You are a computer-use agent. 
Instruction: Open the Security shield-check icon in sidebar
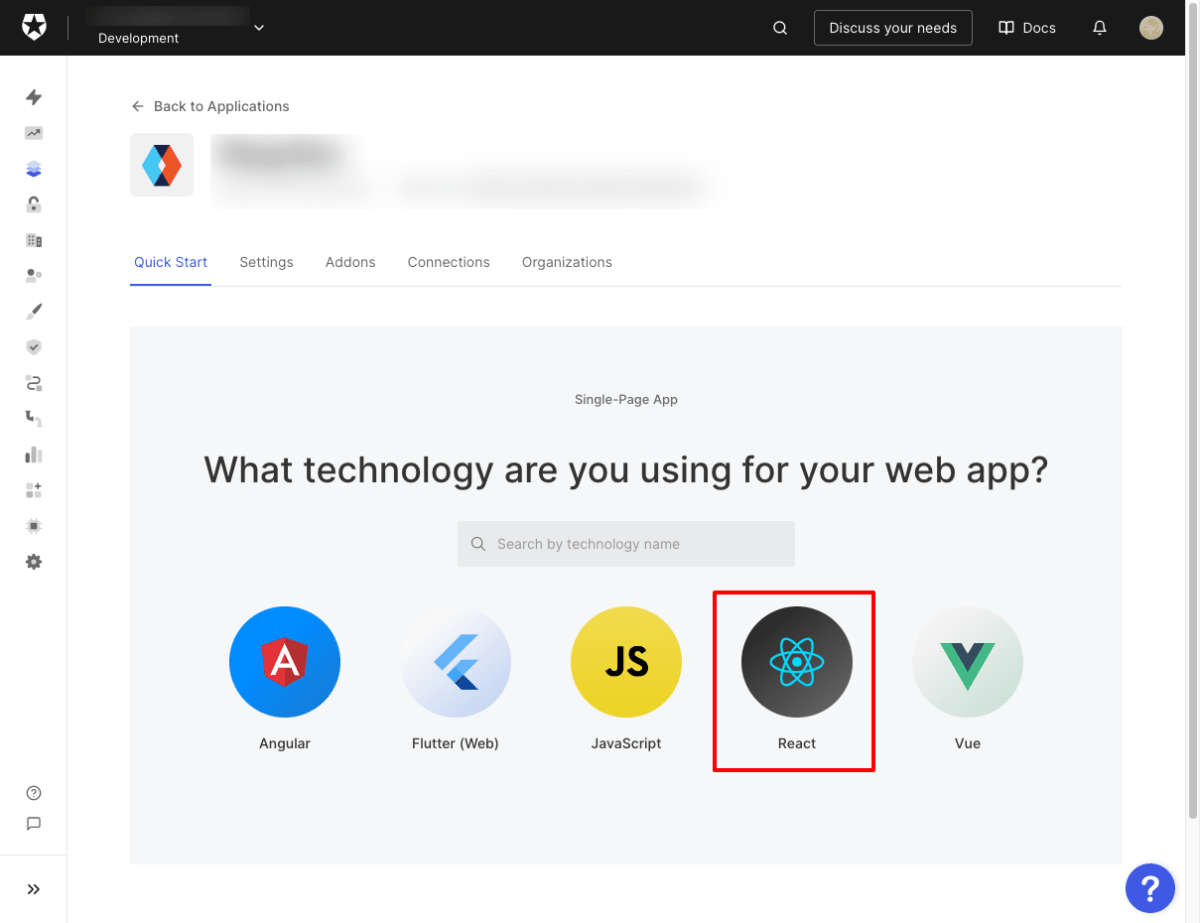point(34,347)
